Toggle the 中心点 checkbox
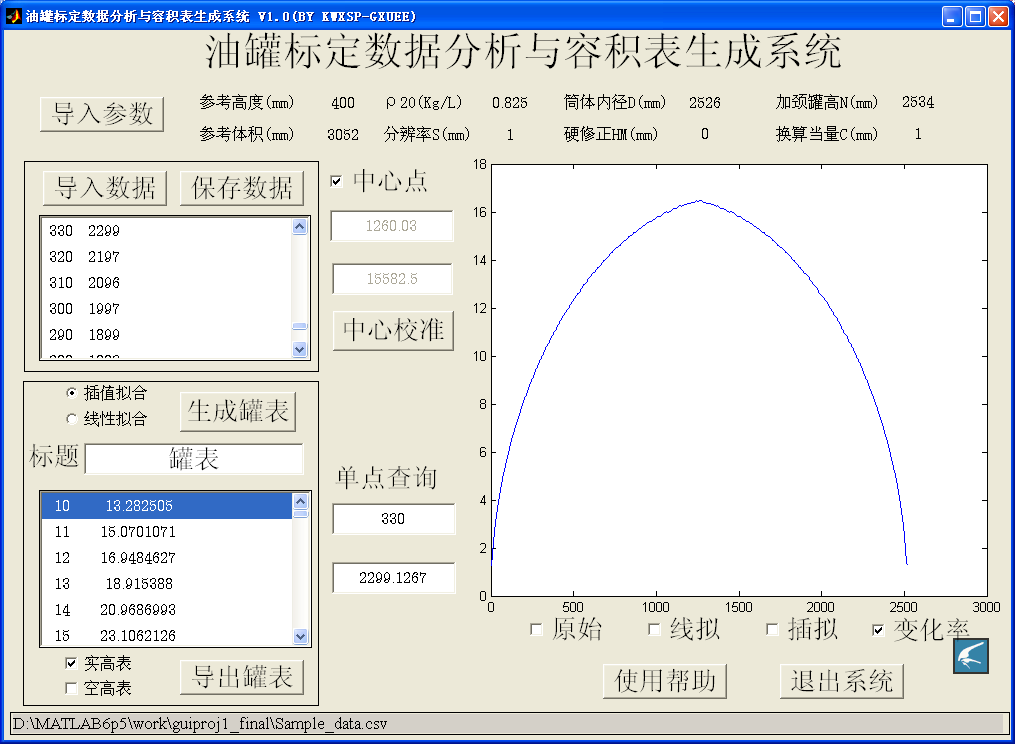The height and width of the screenshot is (744, 1015). 337,181
